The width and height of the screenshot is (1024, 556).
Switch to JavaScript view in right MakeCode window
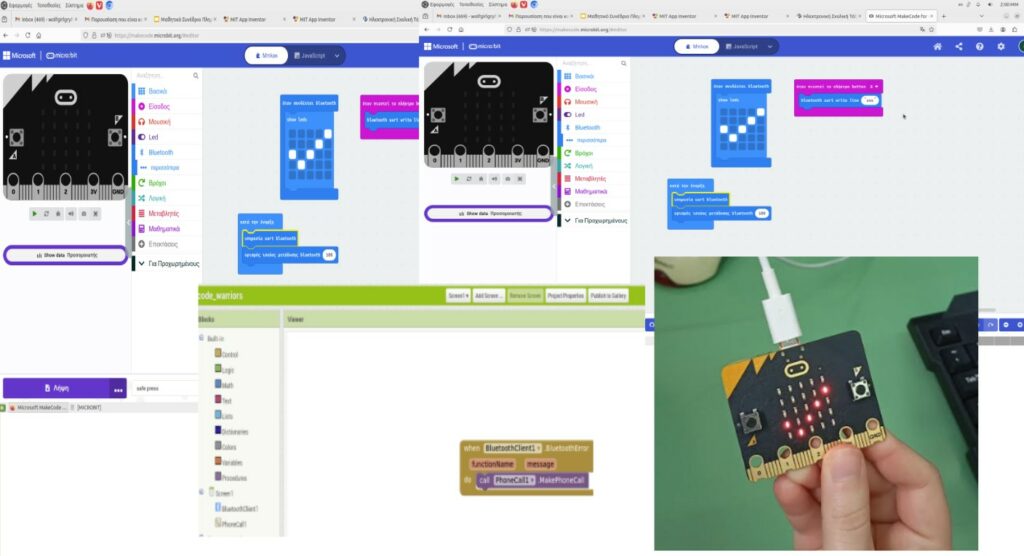tap(742, 46)
